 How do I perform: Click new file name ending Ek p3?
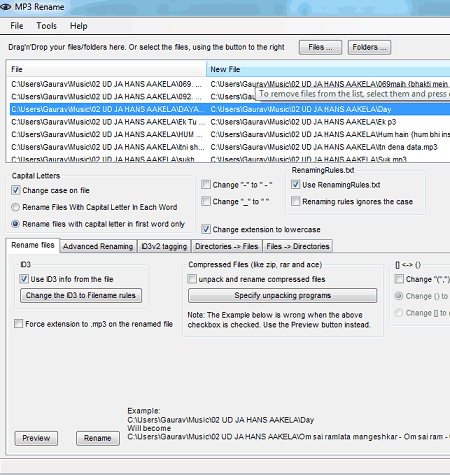[303, 122]
